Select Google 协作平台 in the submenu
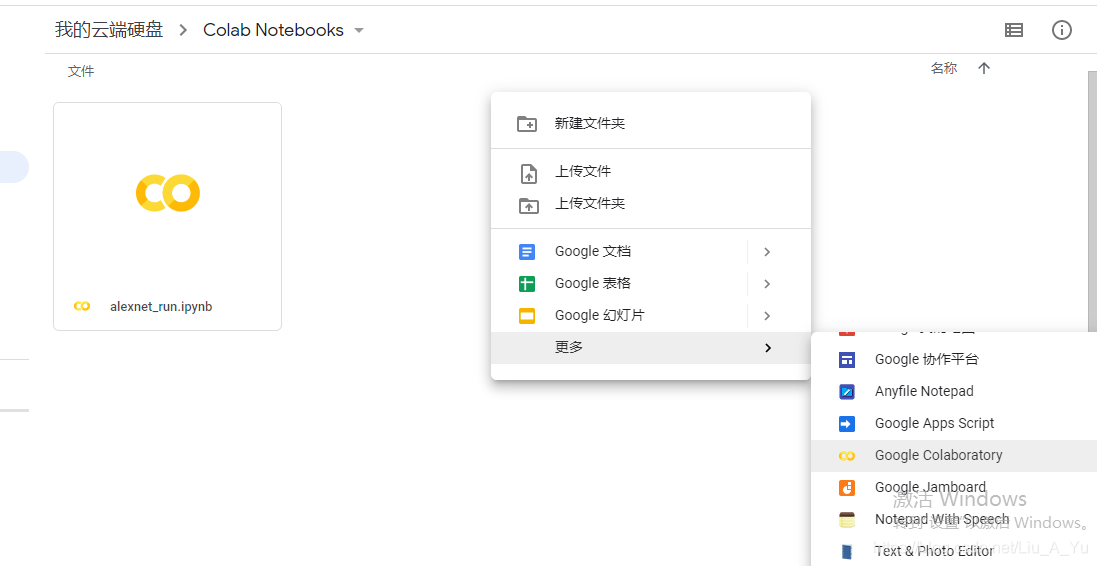Screen dimensions: 1097x566 tap(954, 360)
